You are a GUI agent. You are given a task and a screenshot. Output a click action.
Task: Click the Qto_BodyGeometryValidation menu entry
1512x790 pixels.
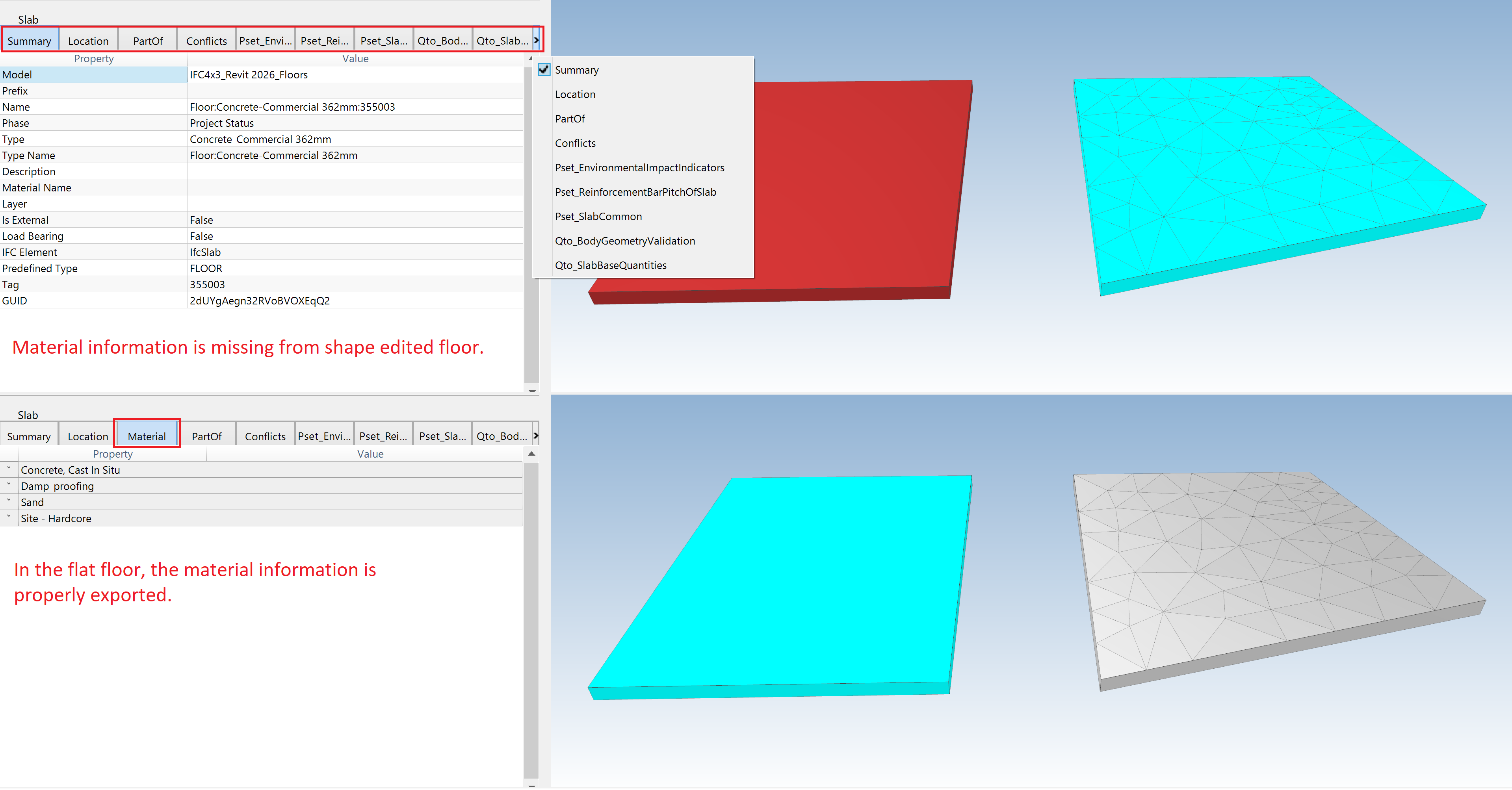tap(624, 241)
